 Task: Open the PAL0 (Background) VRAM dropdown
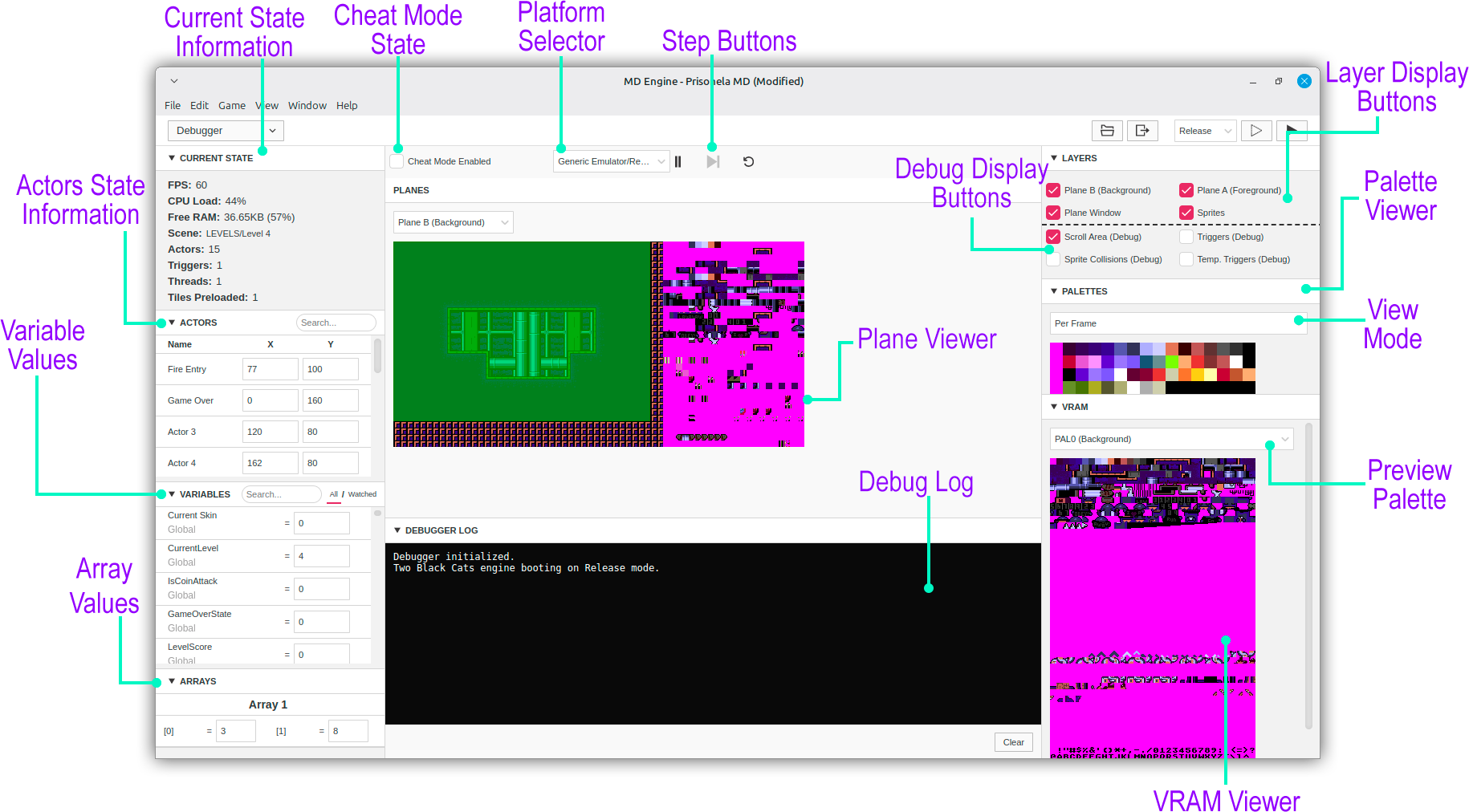pyautogui.click(x=1171, y=439)
